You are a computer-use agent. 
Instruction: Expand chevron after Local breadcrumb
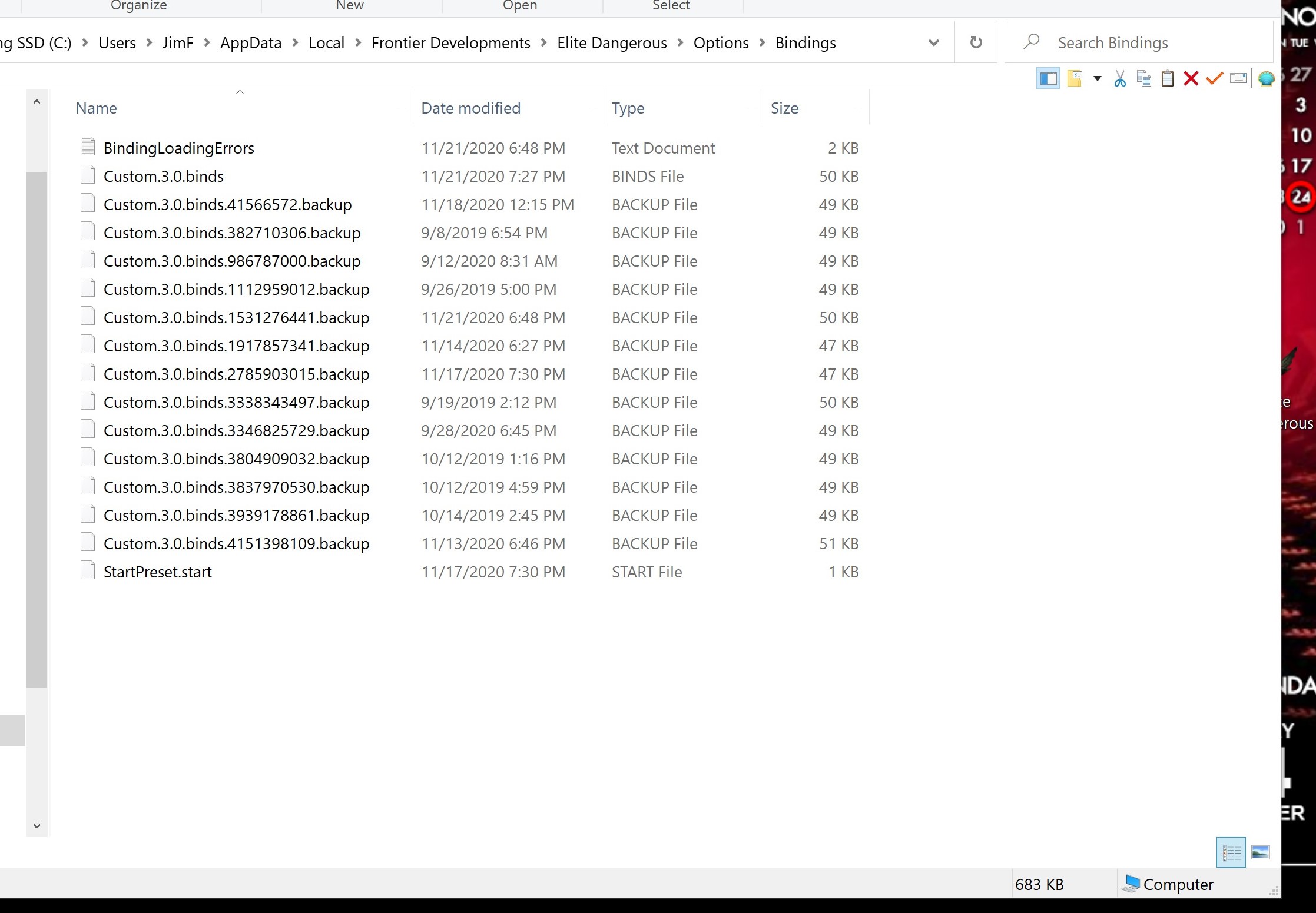(357, 42)
